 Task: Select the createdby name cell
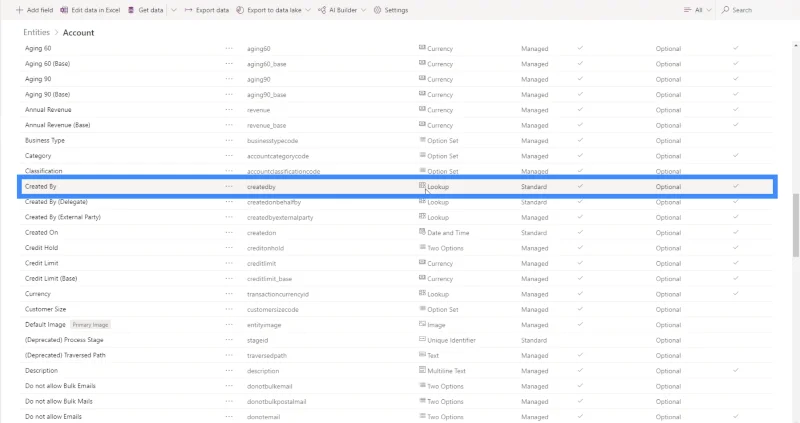pyautogui.click(x=261, y=187)
